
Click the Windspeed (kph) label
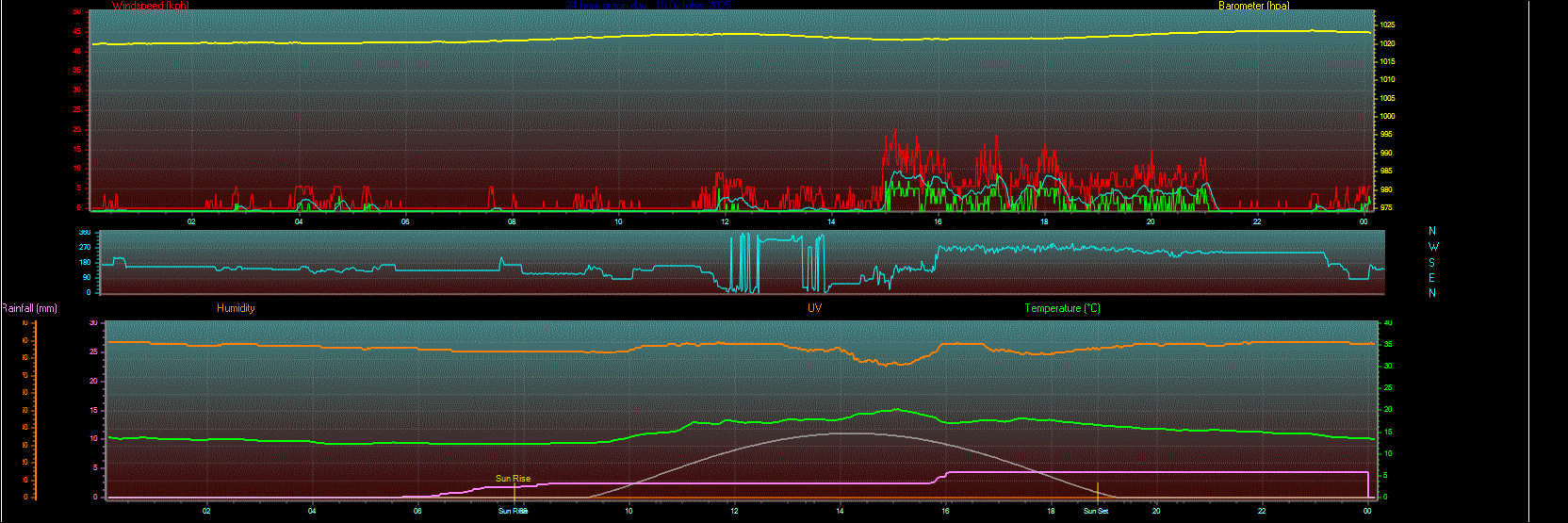[x=150, y=6]
